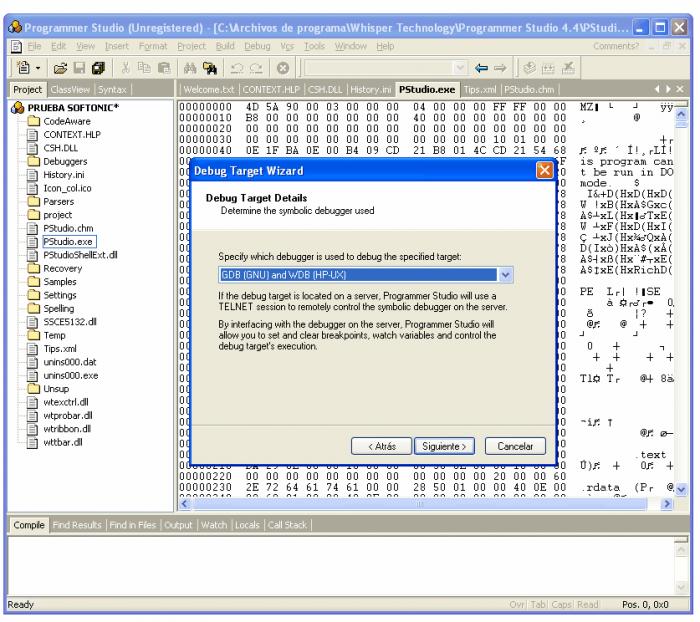Select the PStudioShellExt.dll file
The image size is (700, 622).
80,255
